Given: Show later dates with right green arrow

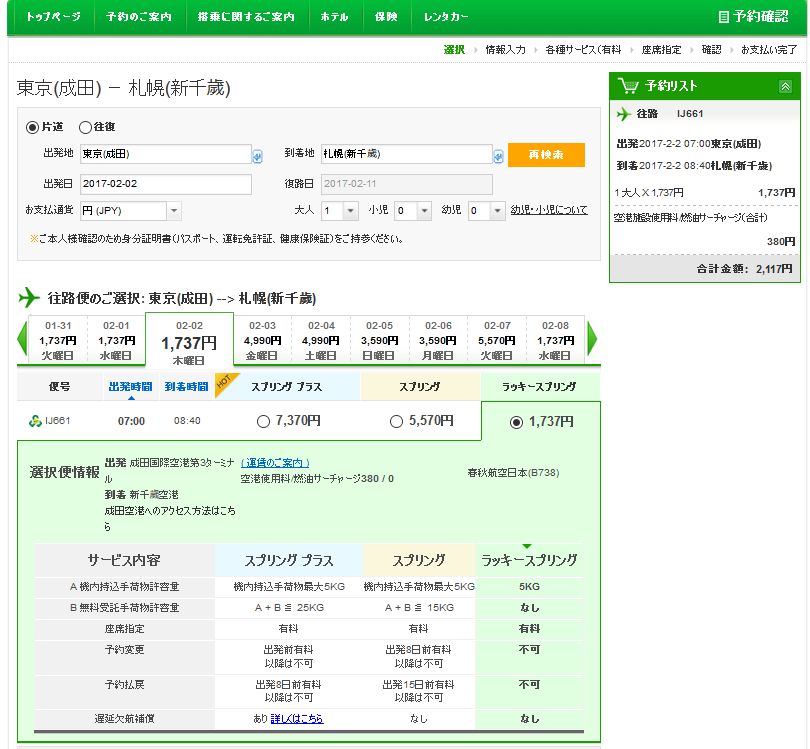Looking at the screenshot, I should pyautogui.click(x=592, y=339).
